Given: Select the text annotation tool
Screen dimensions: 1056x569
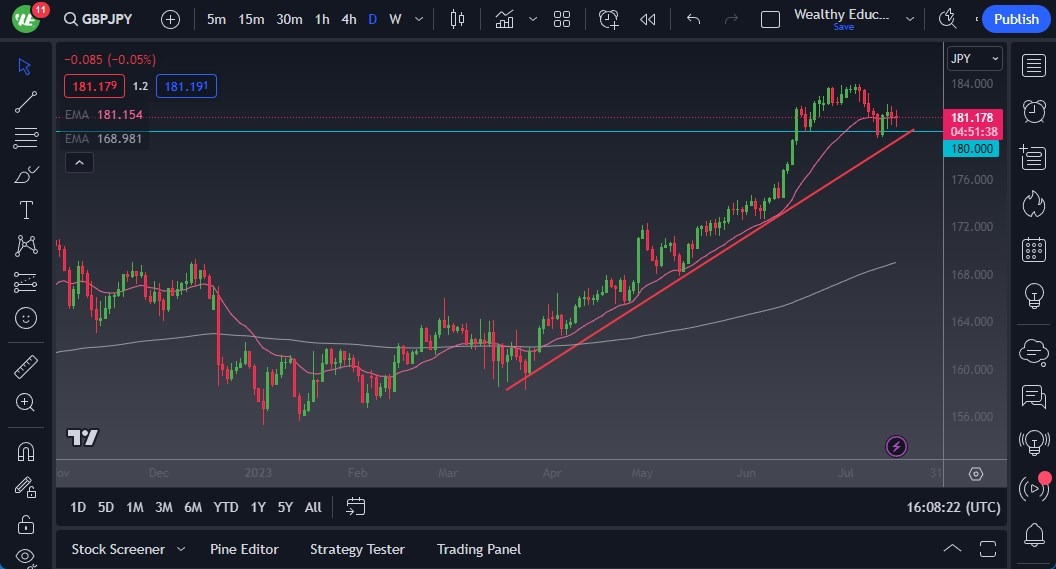Looking at the screenshot, I should pyautogui.click(x=26, y=210).
